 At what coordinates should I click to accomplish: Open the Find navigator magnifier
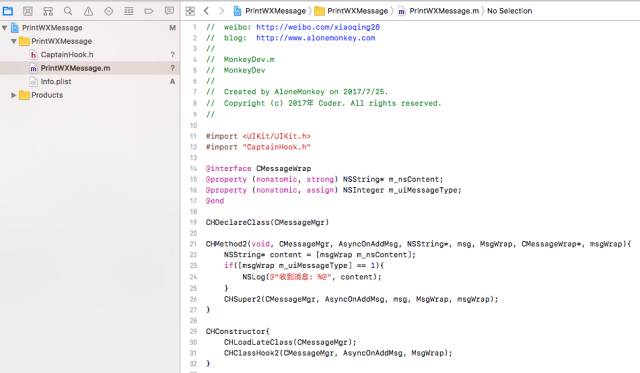pos(68,11)
